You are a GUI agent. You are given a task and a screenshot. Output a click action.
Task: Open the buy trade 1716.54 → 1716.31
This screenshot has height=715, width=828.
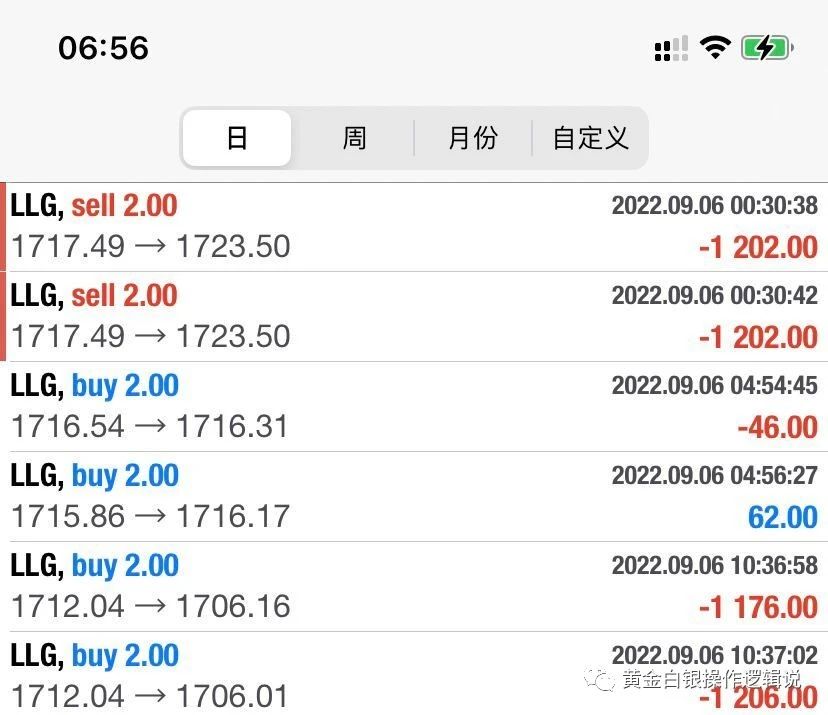tap(414, 407)
